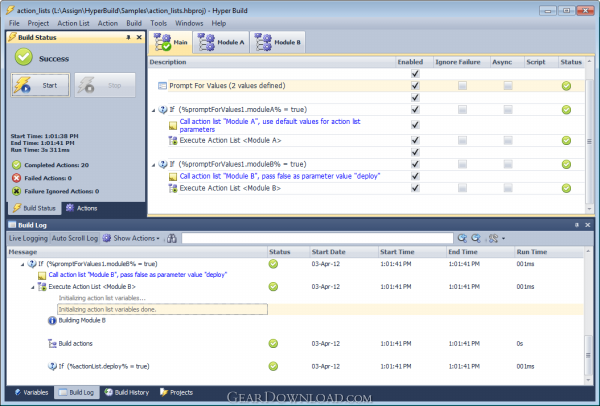Toggle Enabled for Execute Action List Module A
600x406 pixels.
pos(415,140)
